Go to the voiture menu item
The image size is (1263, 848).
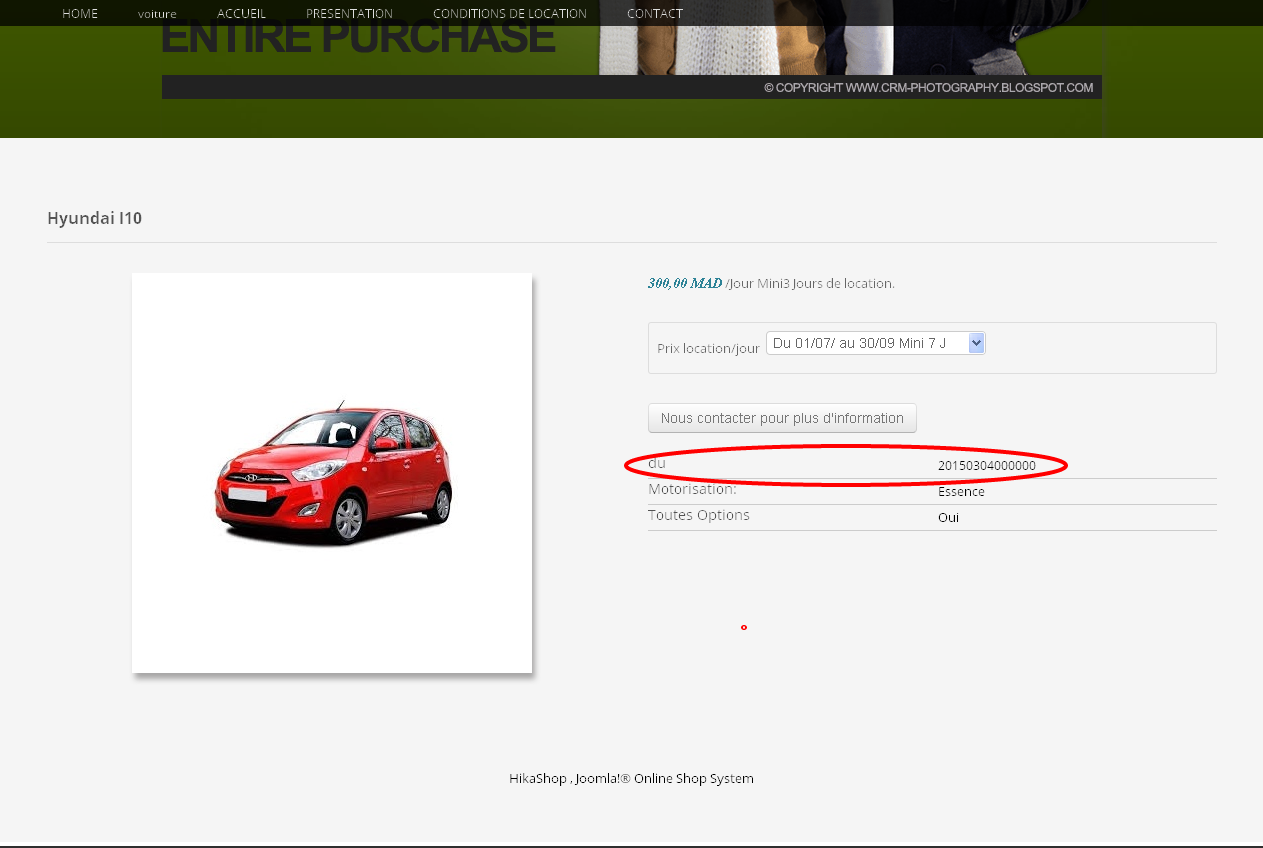pos(157,14)
